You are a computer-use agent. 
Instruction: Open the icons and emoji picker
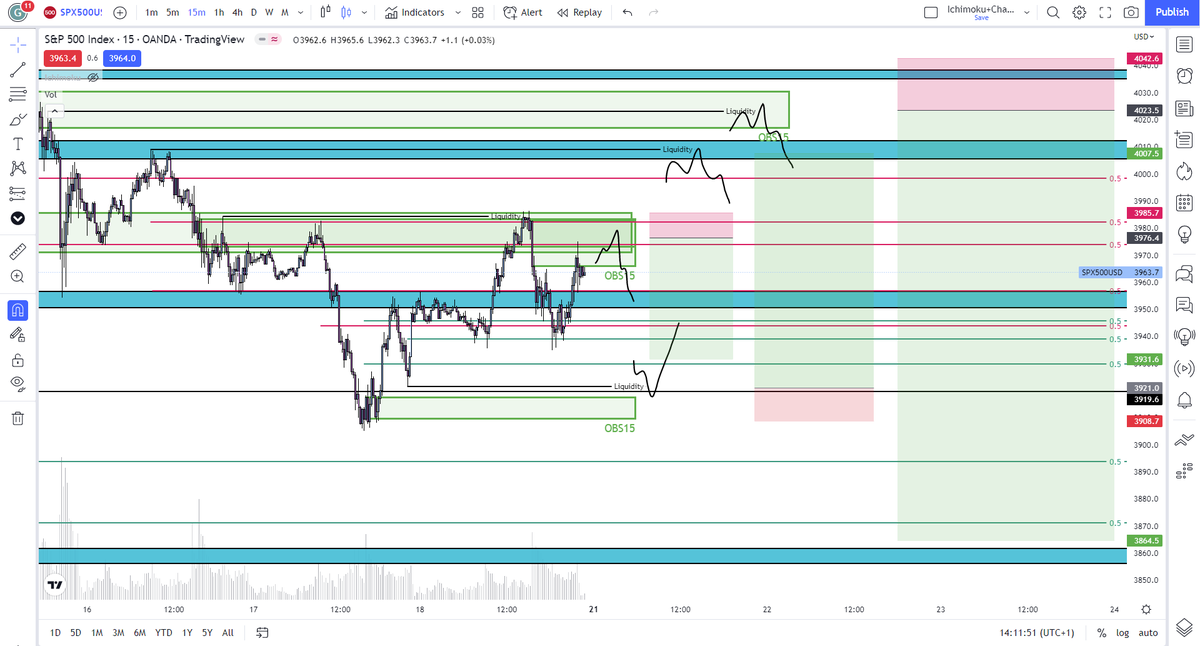point(17,218)
